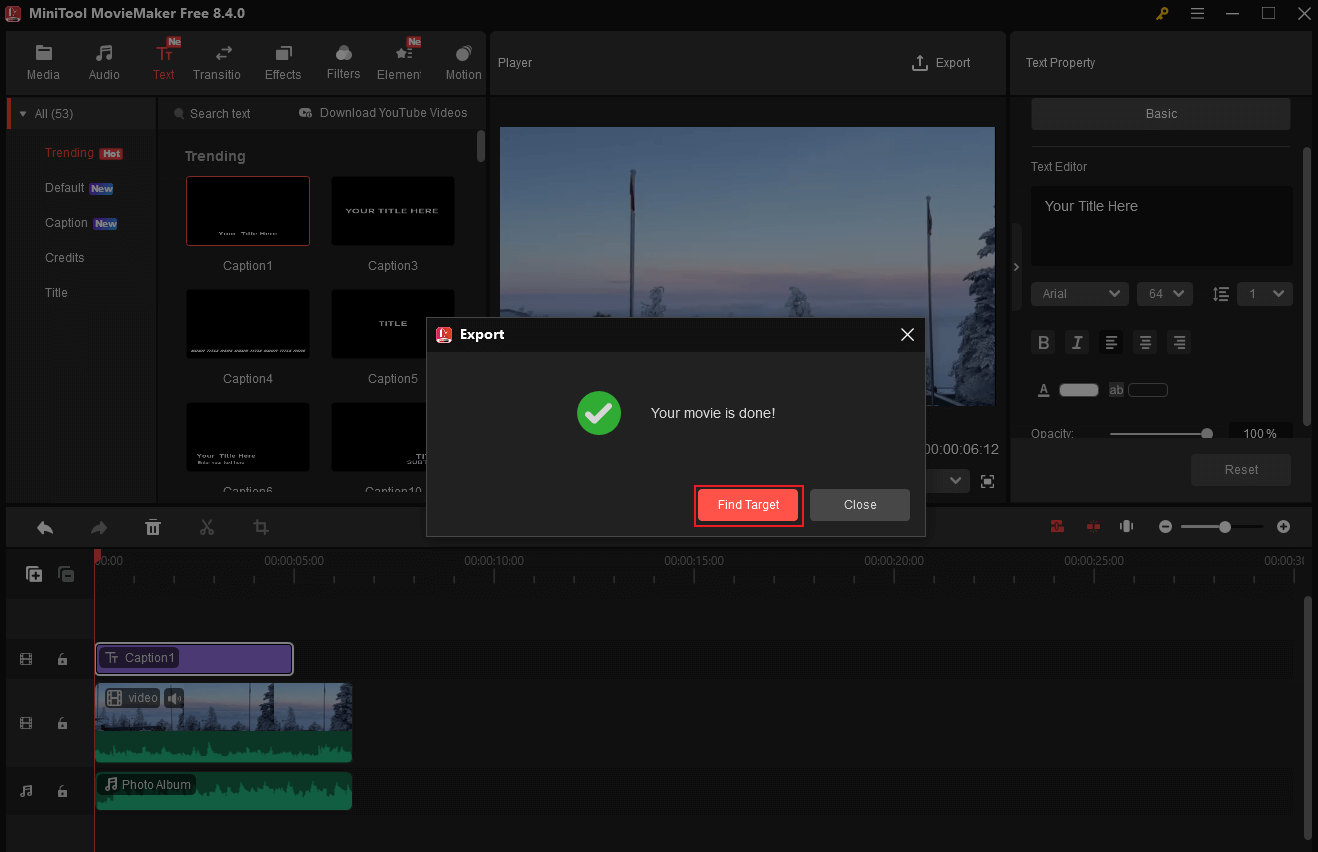Collapse the All (53) category list
1318x852 pixels.
(x=22, y=113)
